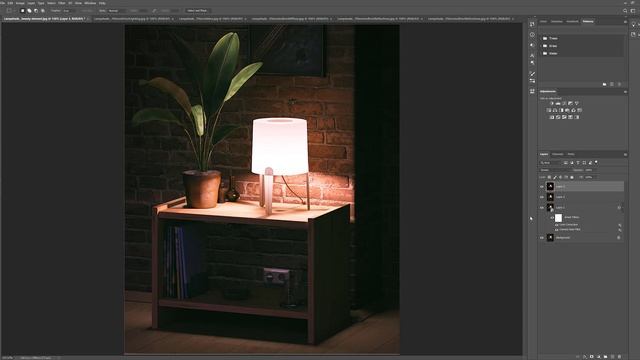640x360 pixels.
Task: Select the Background layer row
Action: click(582, 238)
